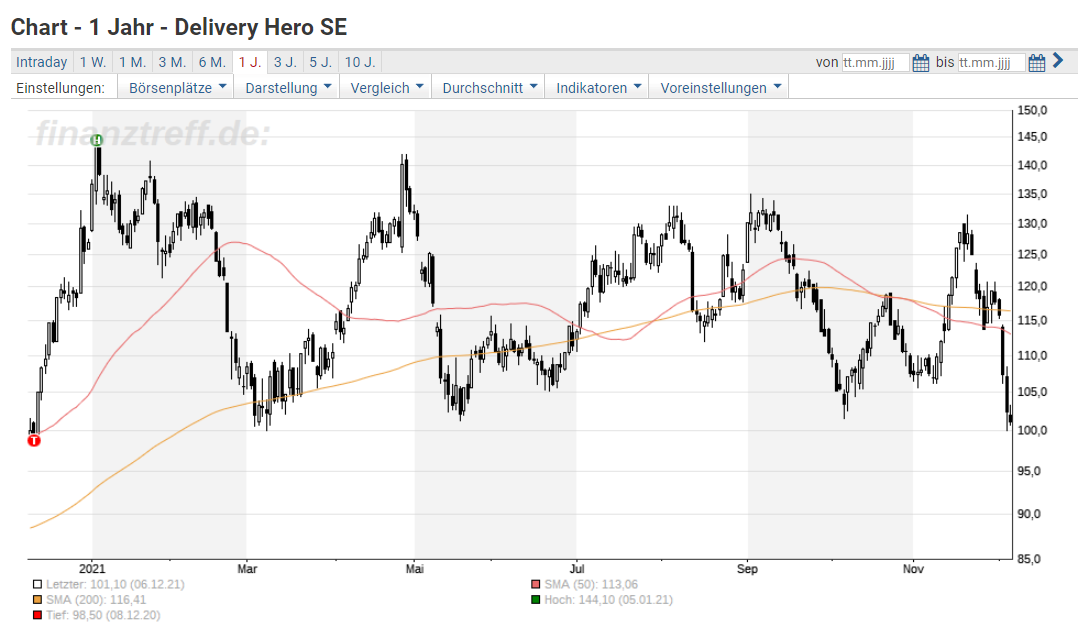Switch to the 1 W. range tab

click(x=92, y=62)
